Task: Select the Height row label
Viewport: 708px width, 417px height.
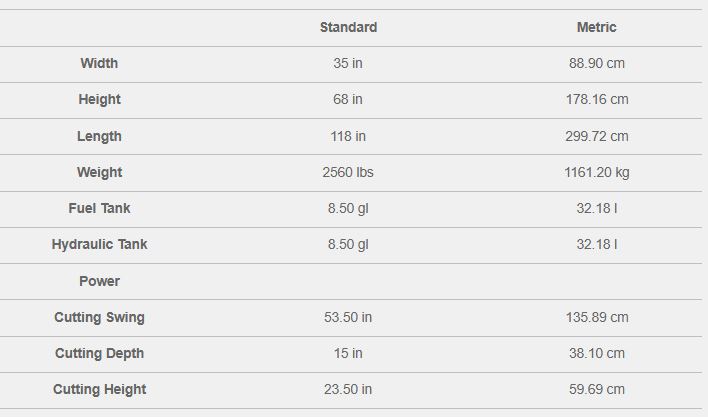Action: 99,99
